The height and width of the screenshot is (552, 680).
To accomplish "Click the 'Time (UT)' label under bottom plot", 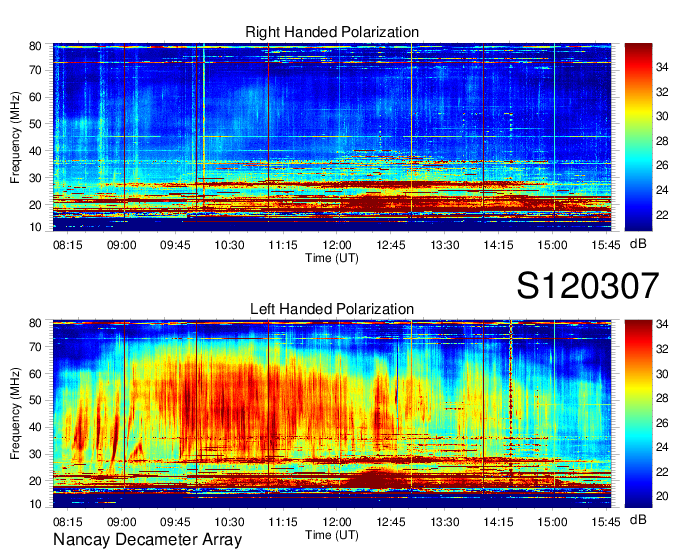I will (x=332, y=535).
